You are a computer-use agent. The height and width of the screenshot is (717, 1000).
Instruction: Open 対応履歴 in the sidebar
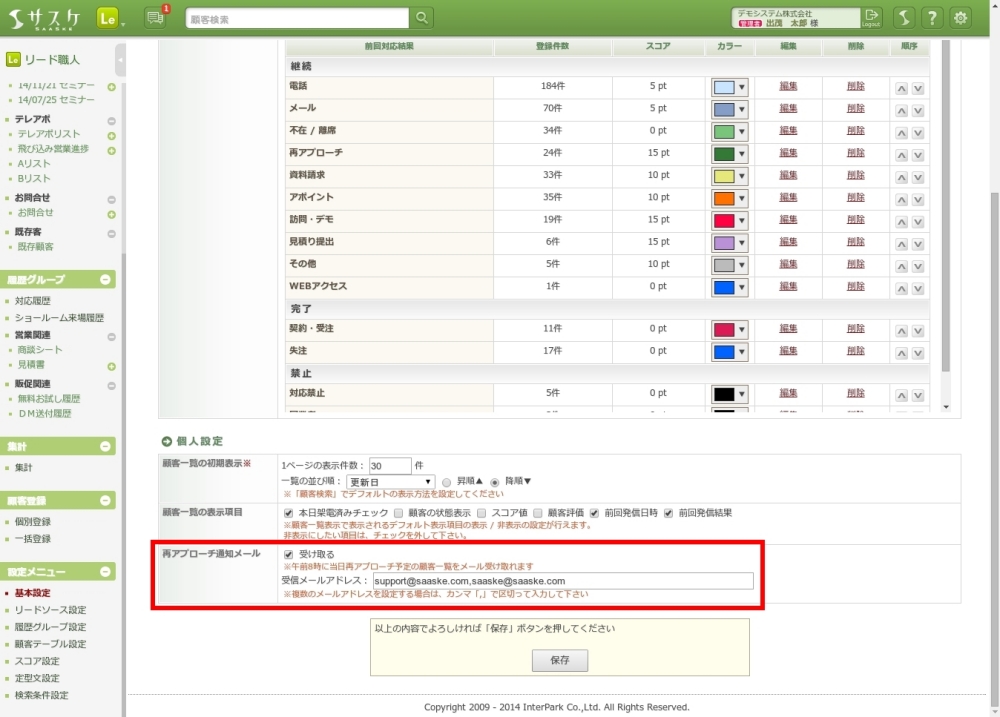(33, 301)
